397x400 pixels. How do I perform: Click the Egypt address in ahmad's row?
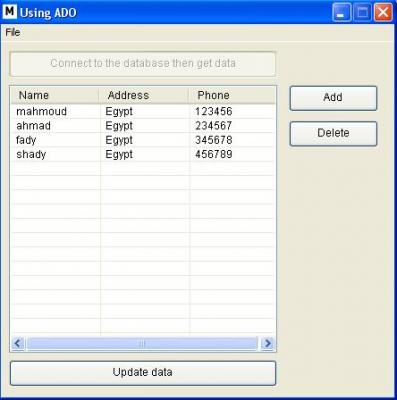(119, 126)
